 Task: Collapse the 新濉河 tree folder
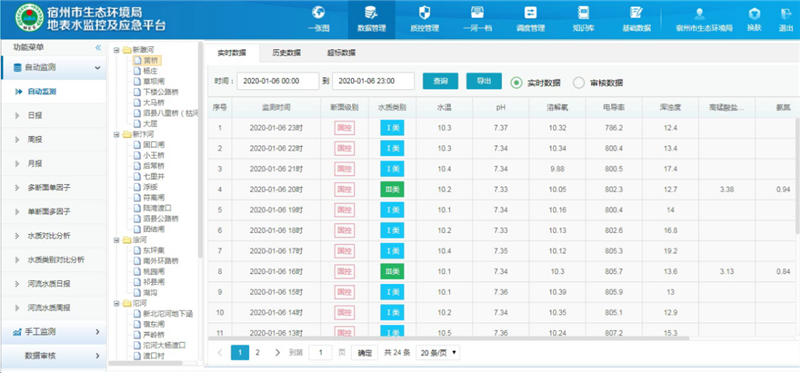[117, 50]
